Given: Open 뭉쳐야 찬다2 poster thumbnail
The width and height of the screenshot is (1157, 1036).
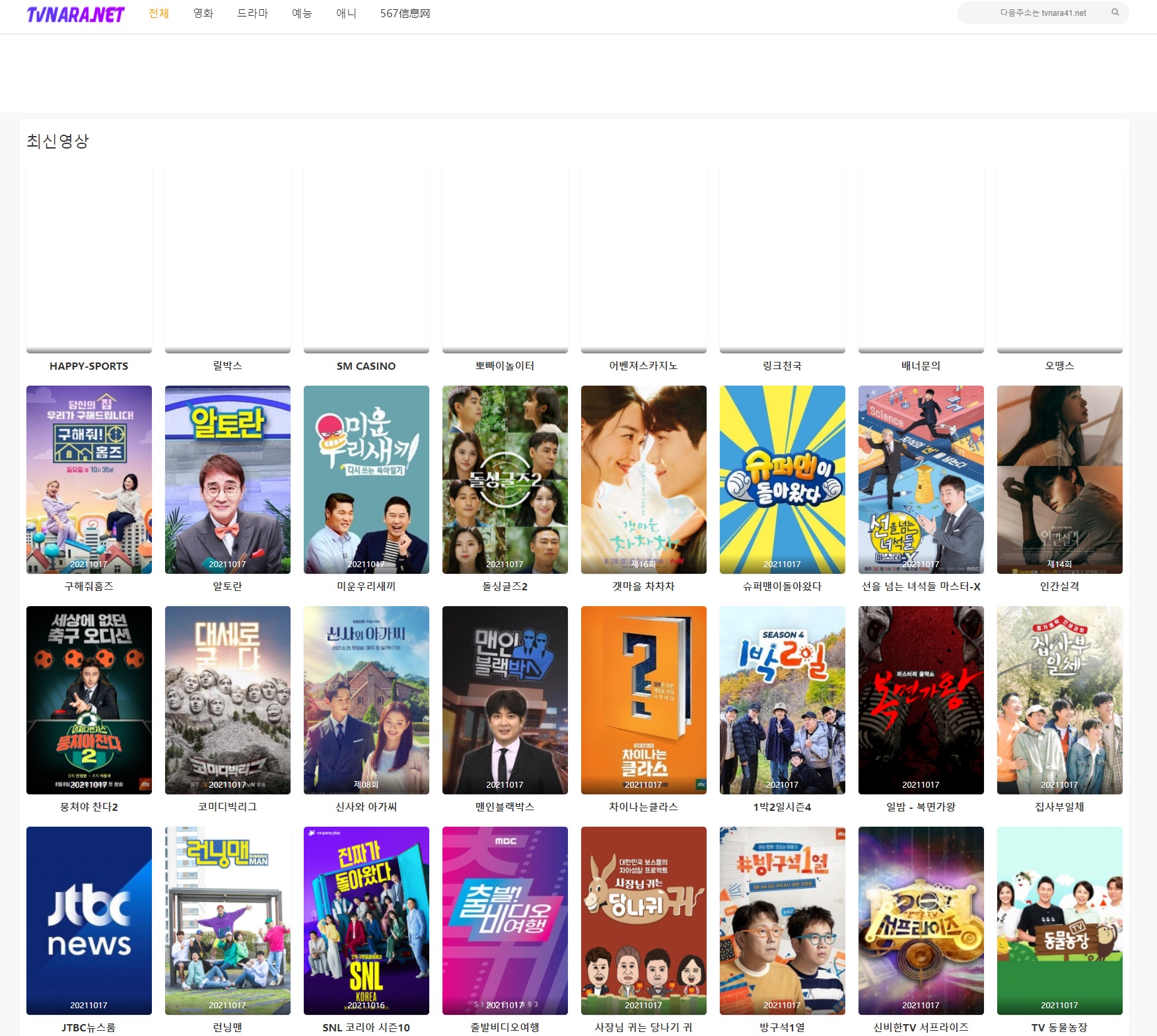Looking at the screenshot, I should point(89,700).
